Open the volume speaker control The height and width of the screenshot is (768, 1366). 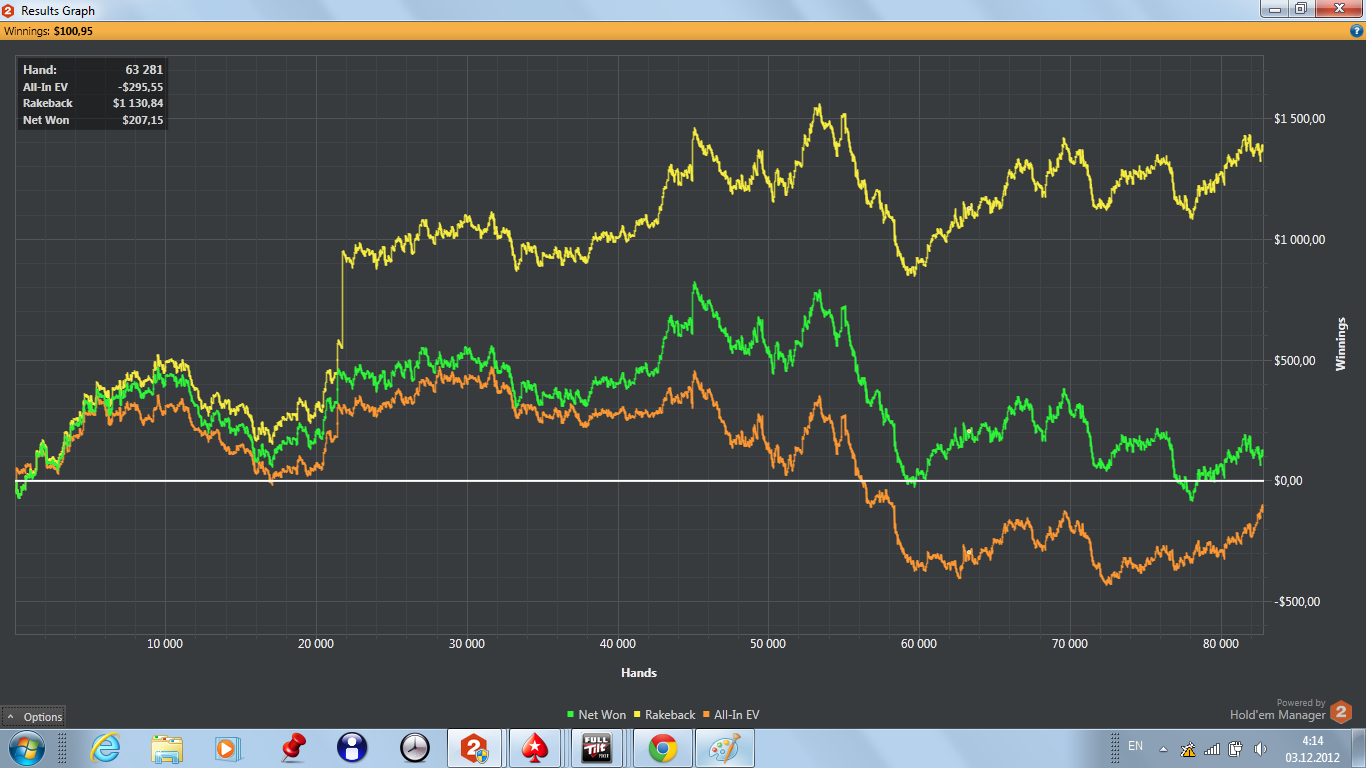(1259, 748)
